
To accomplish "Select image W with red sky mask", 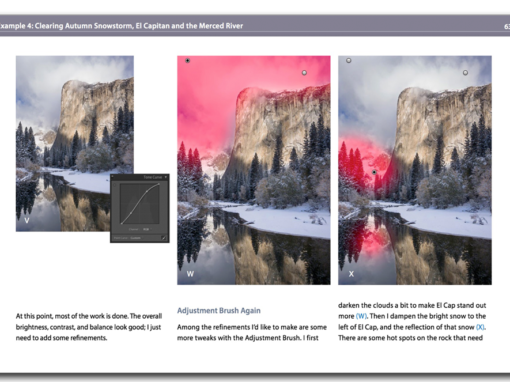I will (x=254, y=170).
